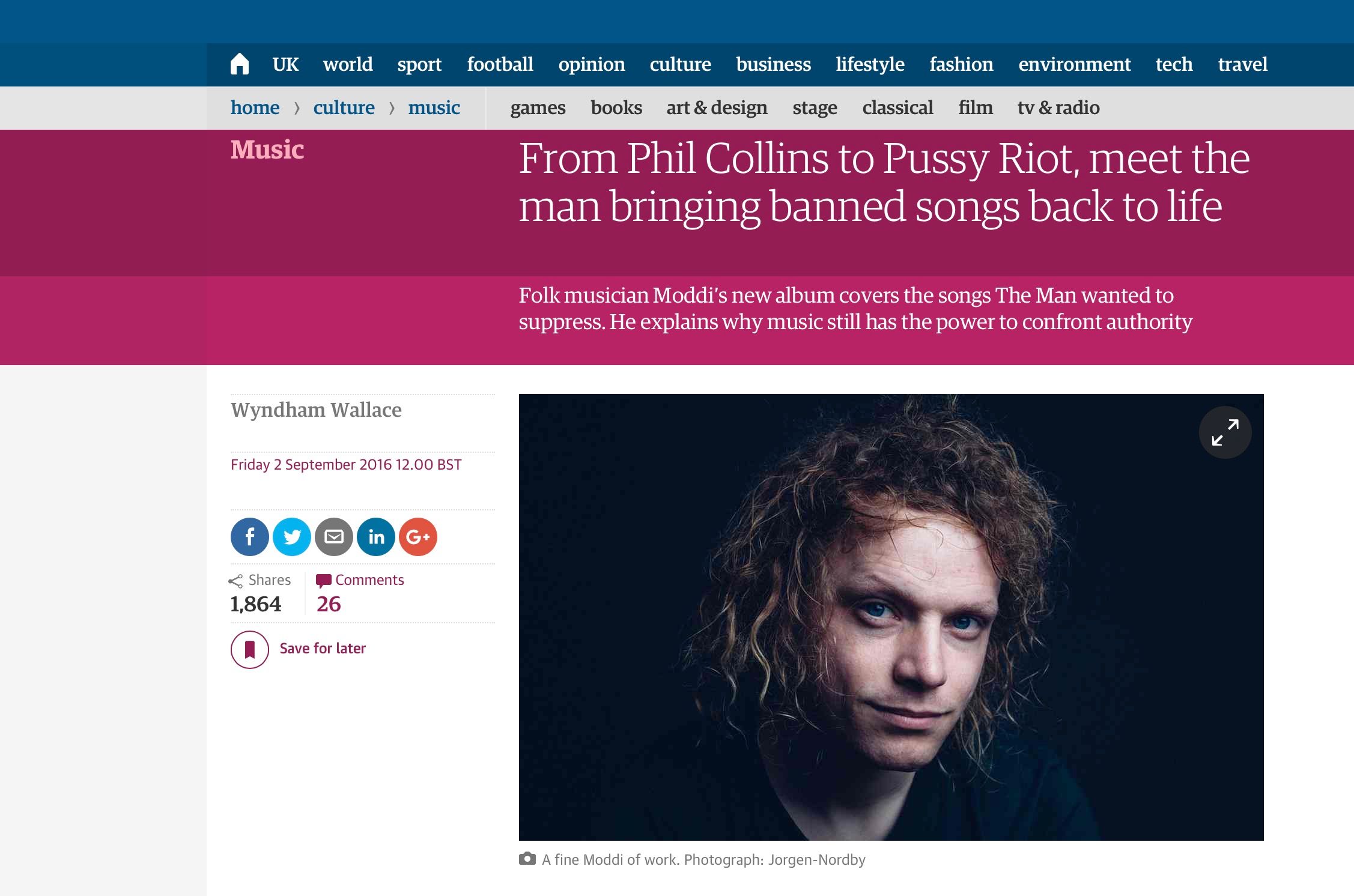Switch to the classical music subsection
Viewport: 1354px width, 896px height.
(x=897, y=107)
